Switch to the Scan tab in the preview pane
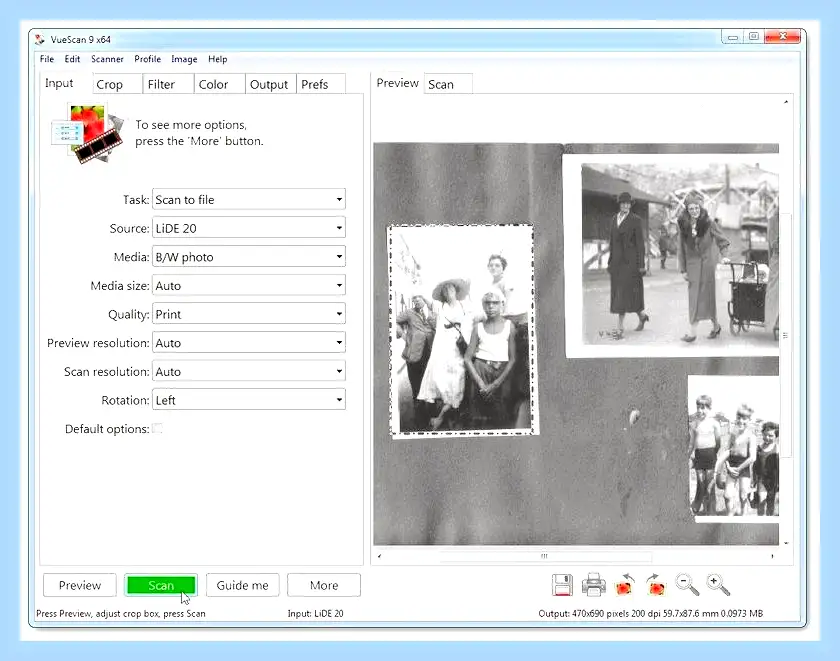The width and height of the screenshot is (840, 661). [448, 84]
